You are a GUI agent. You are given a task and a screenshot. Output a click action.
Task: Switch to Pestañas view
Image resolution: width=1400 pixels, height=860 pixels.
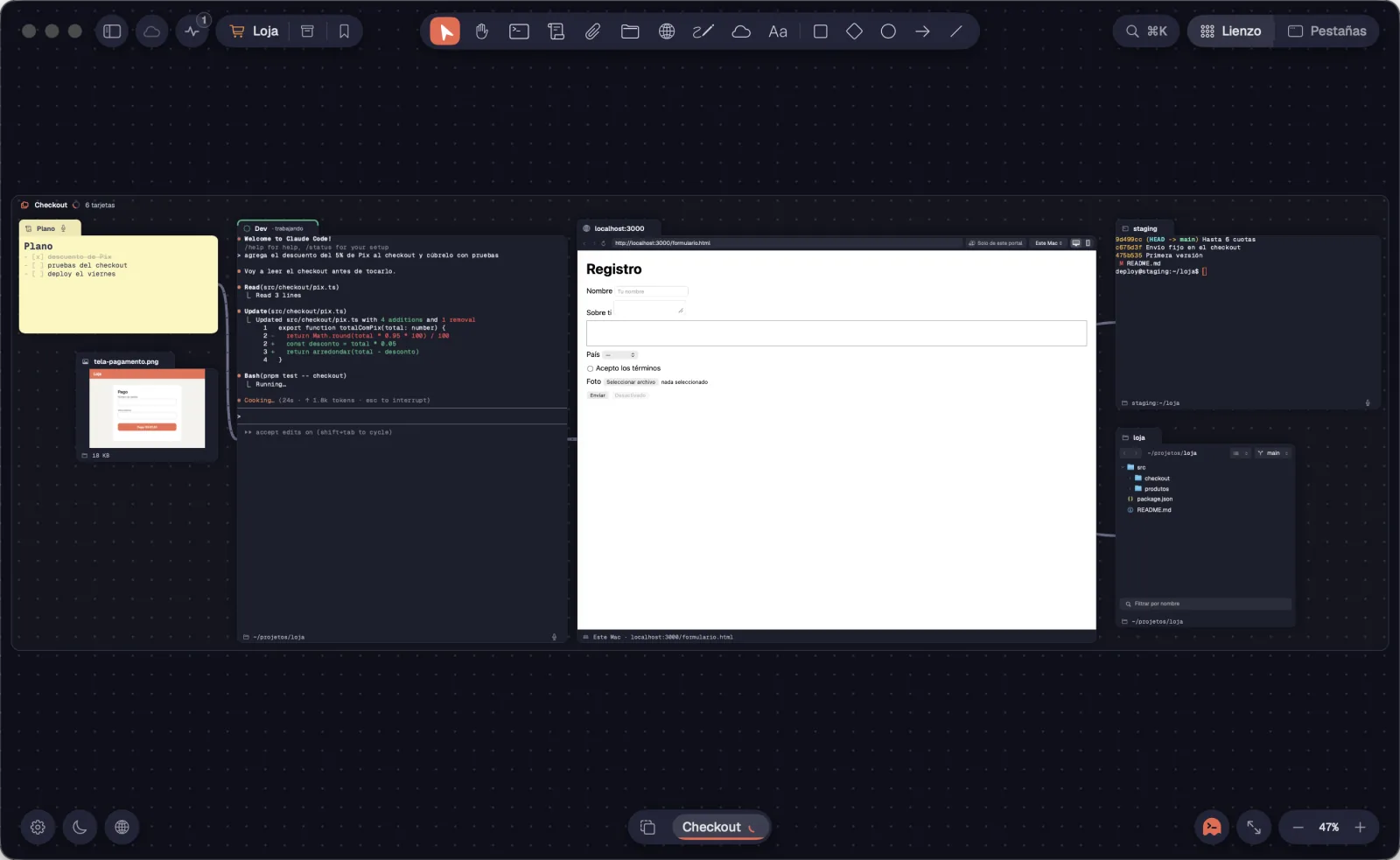pos(1326,31)
